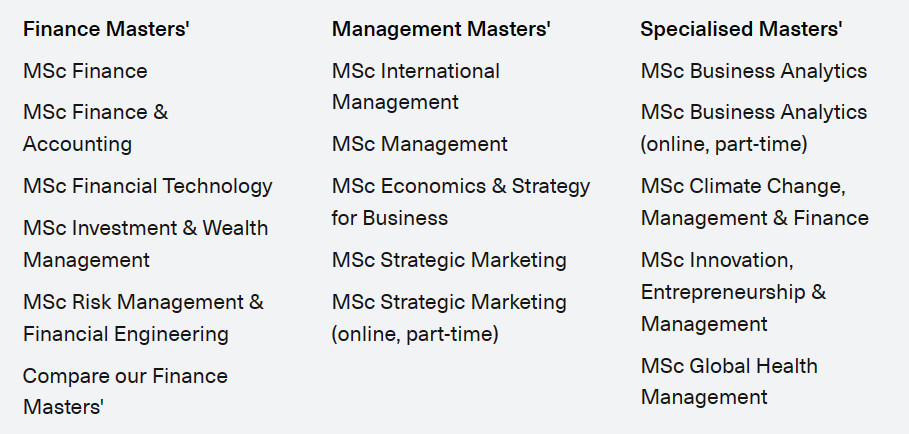909x434 pixels.
Task: Select MSc Strategic Marketing (online, part-time)
Action: (x=449, y=318)
